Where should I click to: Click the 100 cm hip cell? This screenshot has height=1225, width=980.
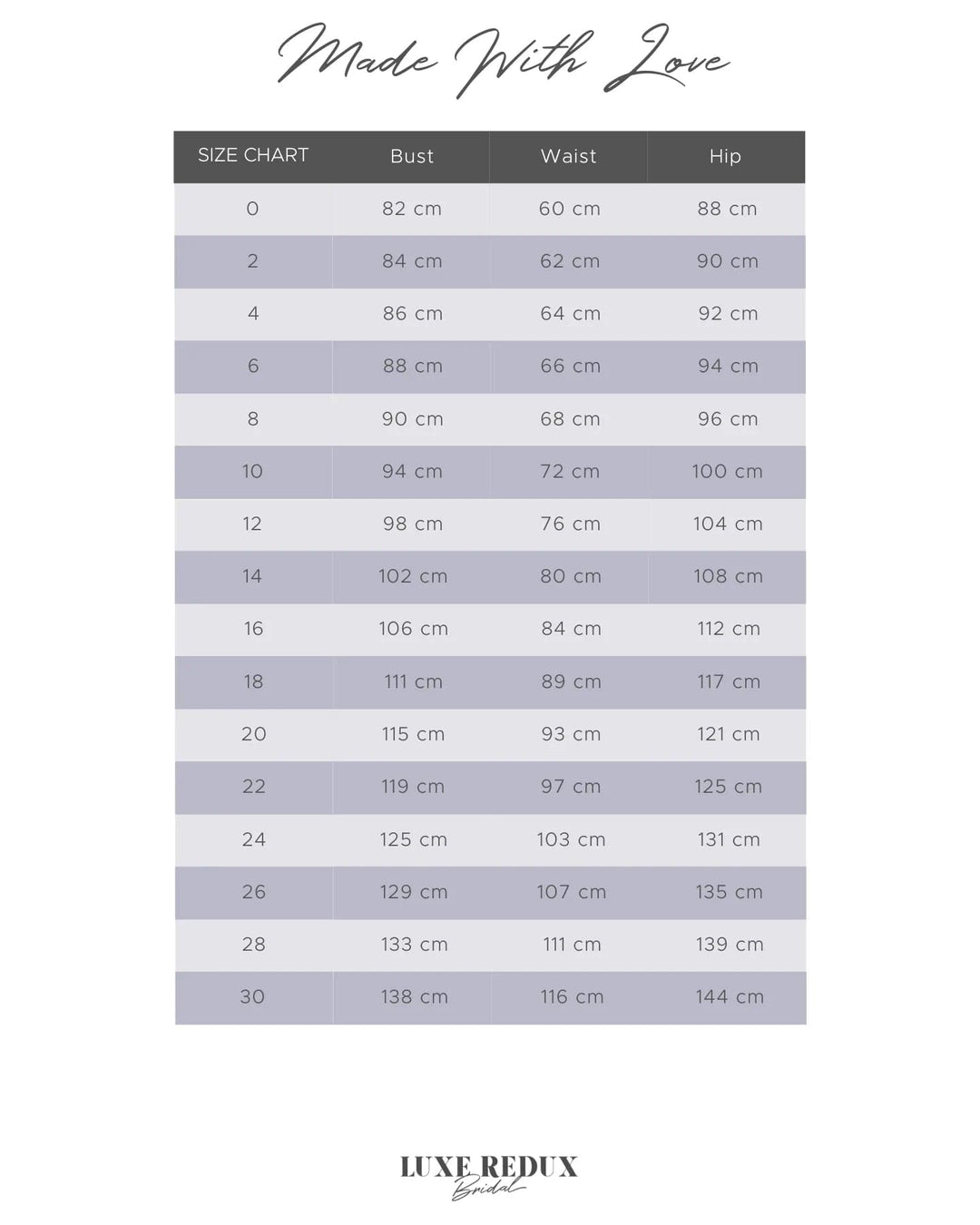pyautogui.click(x=728, y=472)
